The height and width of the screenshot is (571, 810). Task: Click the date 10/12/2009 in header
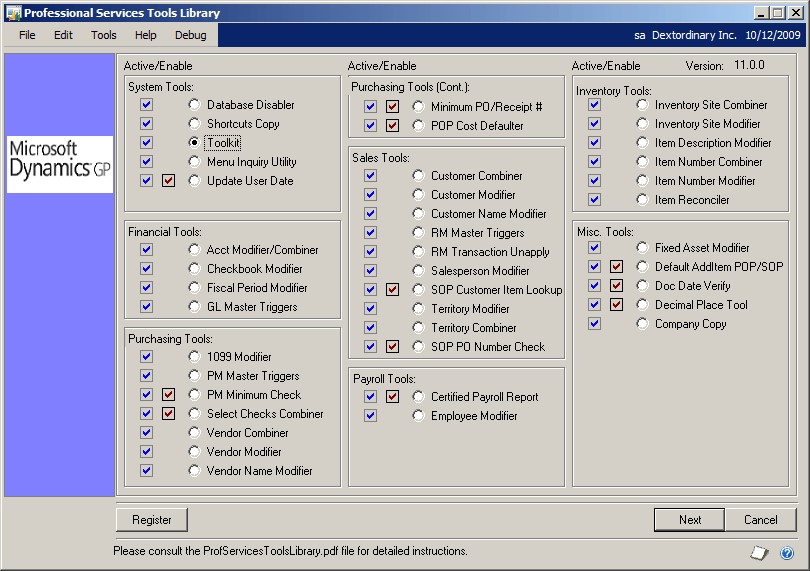(772, 35)
